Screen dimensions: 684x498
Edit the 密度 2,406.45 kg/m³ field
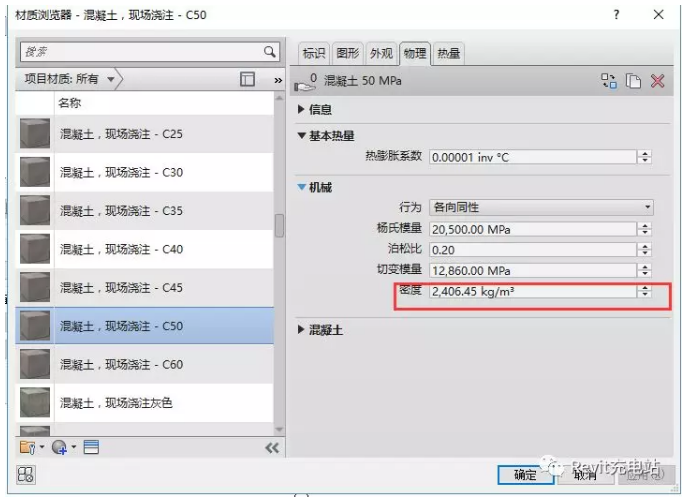(x=533, y=291)
